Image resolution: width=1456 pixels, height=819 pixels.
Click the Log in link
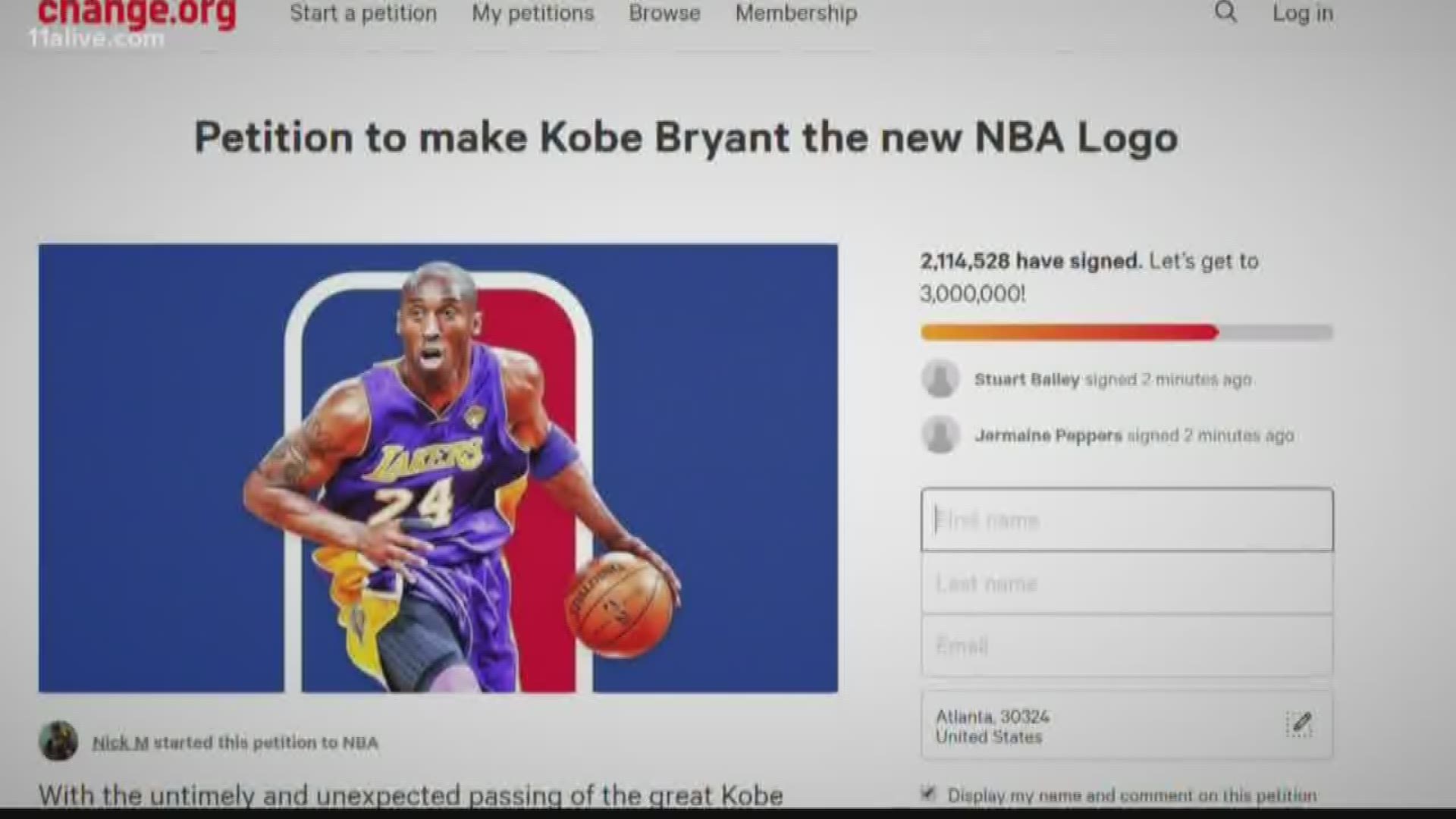[1303, 14]
